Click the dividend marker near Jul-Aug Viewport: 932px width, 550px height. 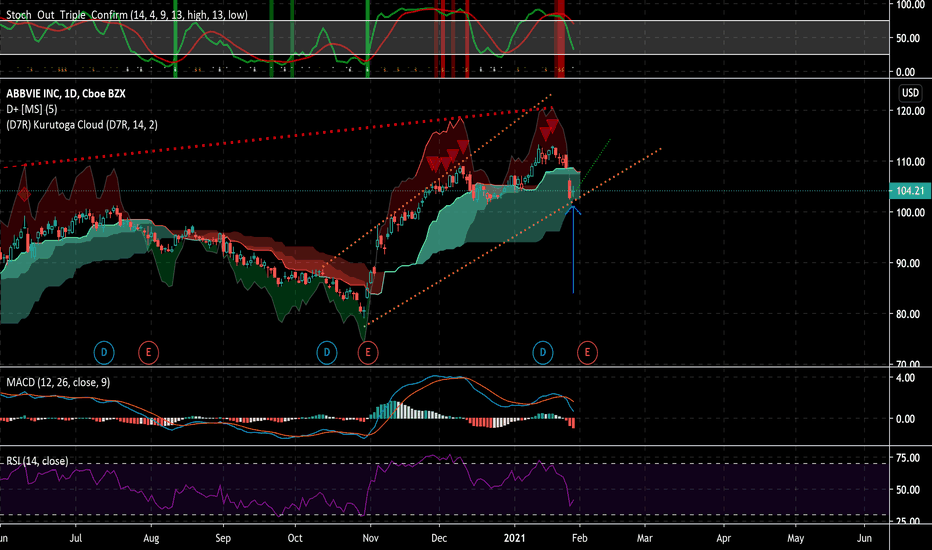point(103,353)
